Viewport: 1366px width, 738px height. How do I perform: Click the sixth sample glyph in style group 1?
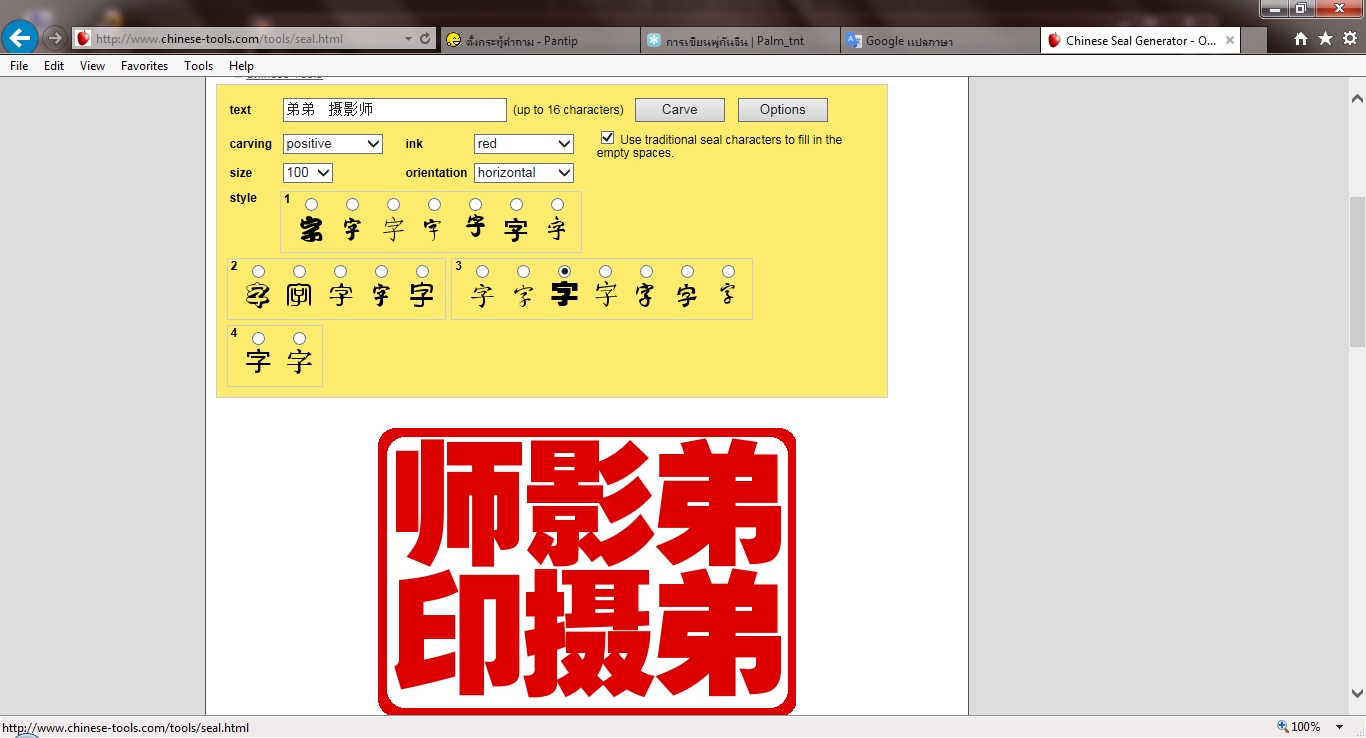(516, 230)
